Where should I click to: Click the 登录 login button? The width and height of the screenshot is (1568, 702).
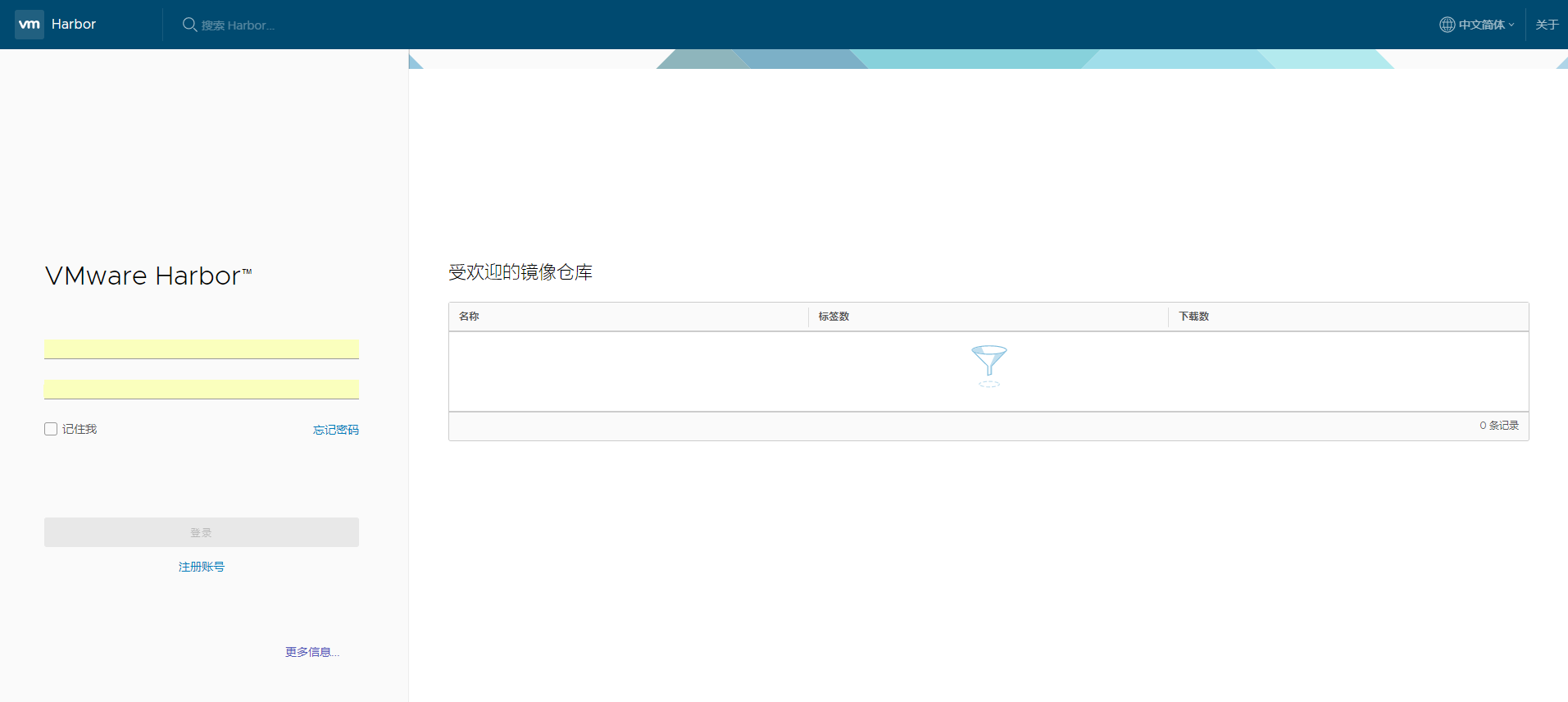coord(202,532)
